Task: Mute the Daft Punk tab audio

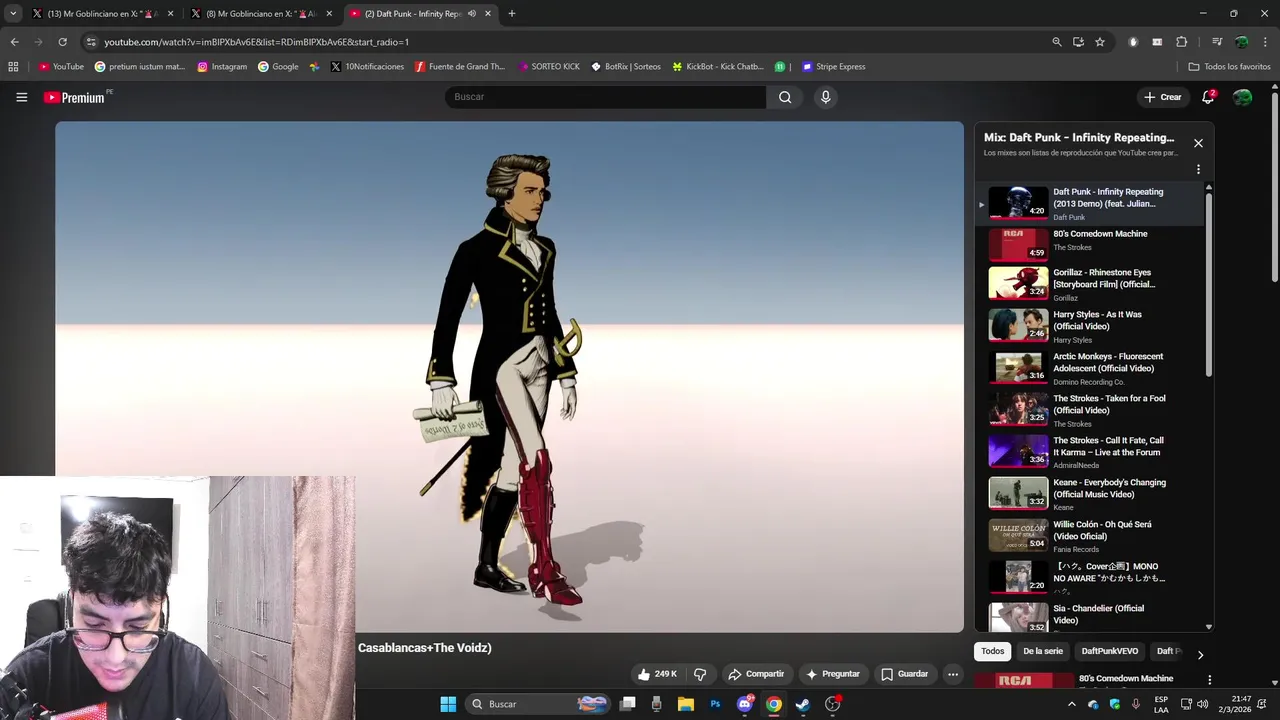Action: click(472, 14)
